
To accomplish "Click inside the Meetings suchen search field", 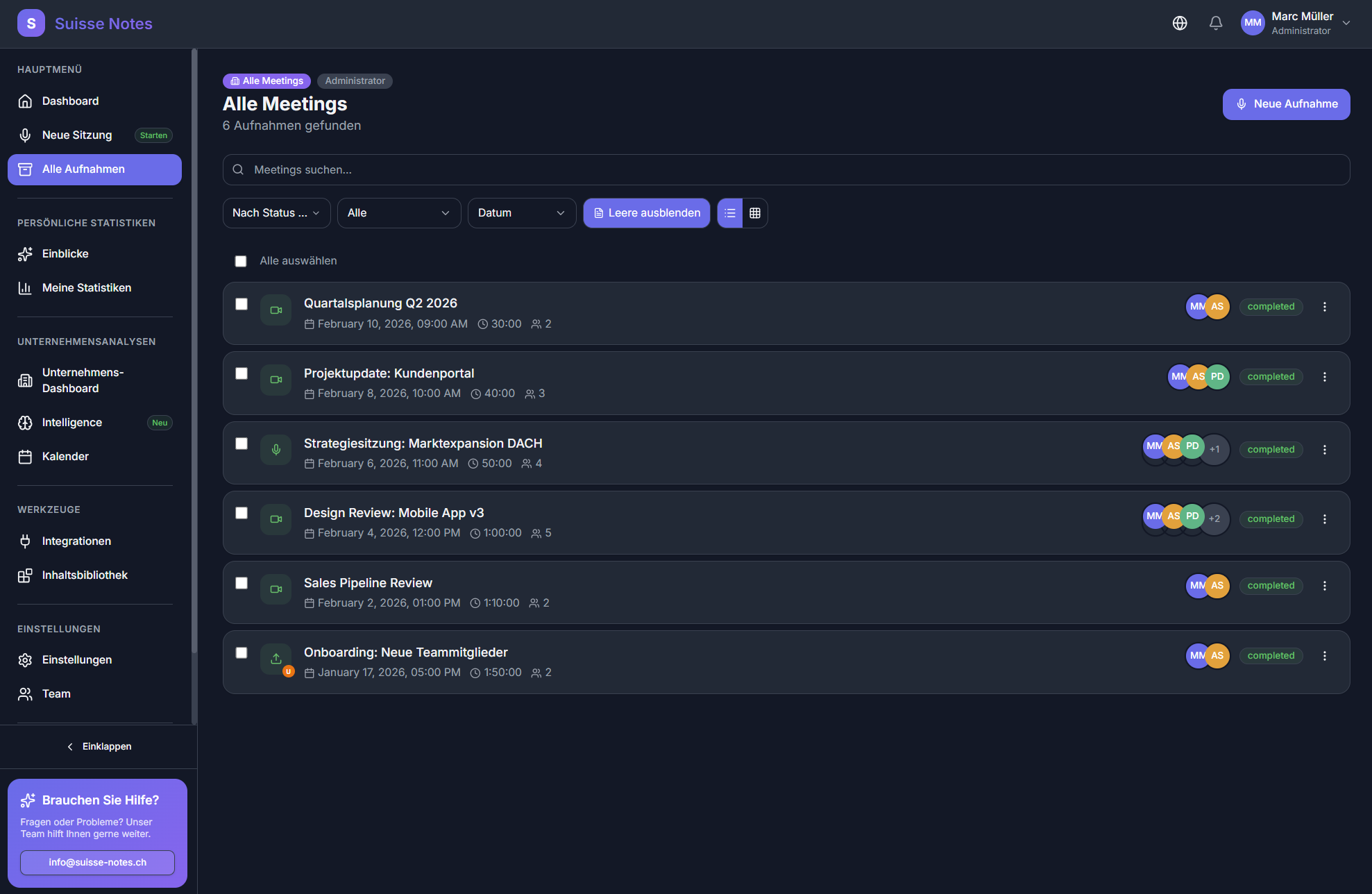I will coord(486,169).
